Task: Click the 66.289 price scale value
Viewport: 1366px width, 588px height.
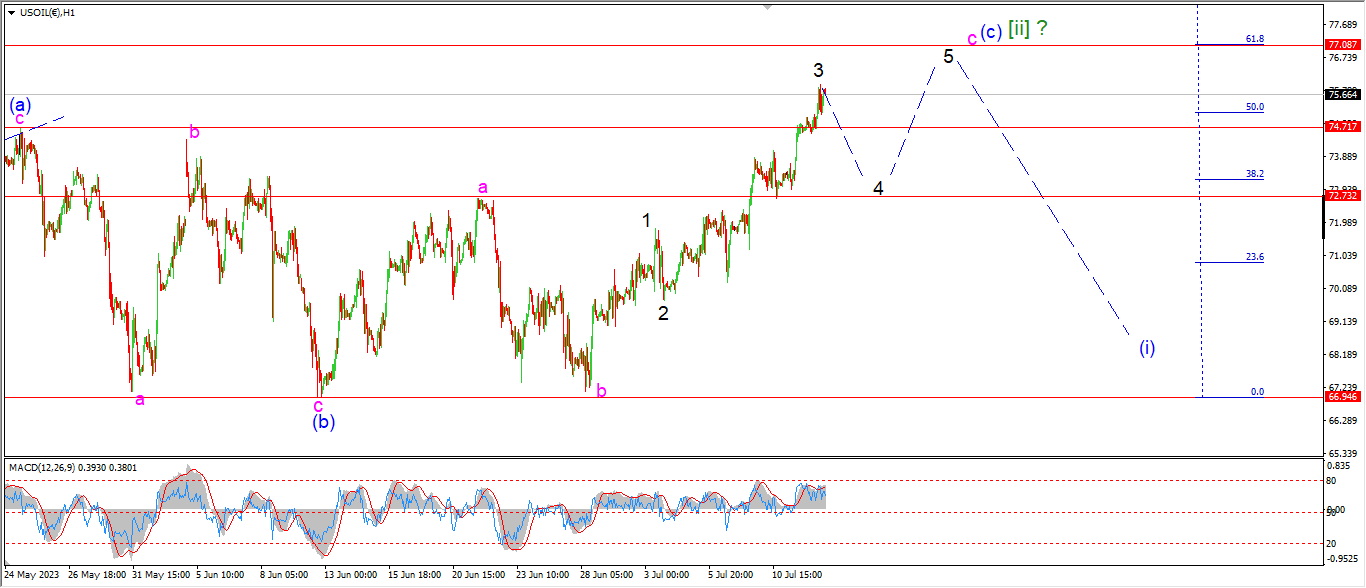Action: coord(1341,420)
